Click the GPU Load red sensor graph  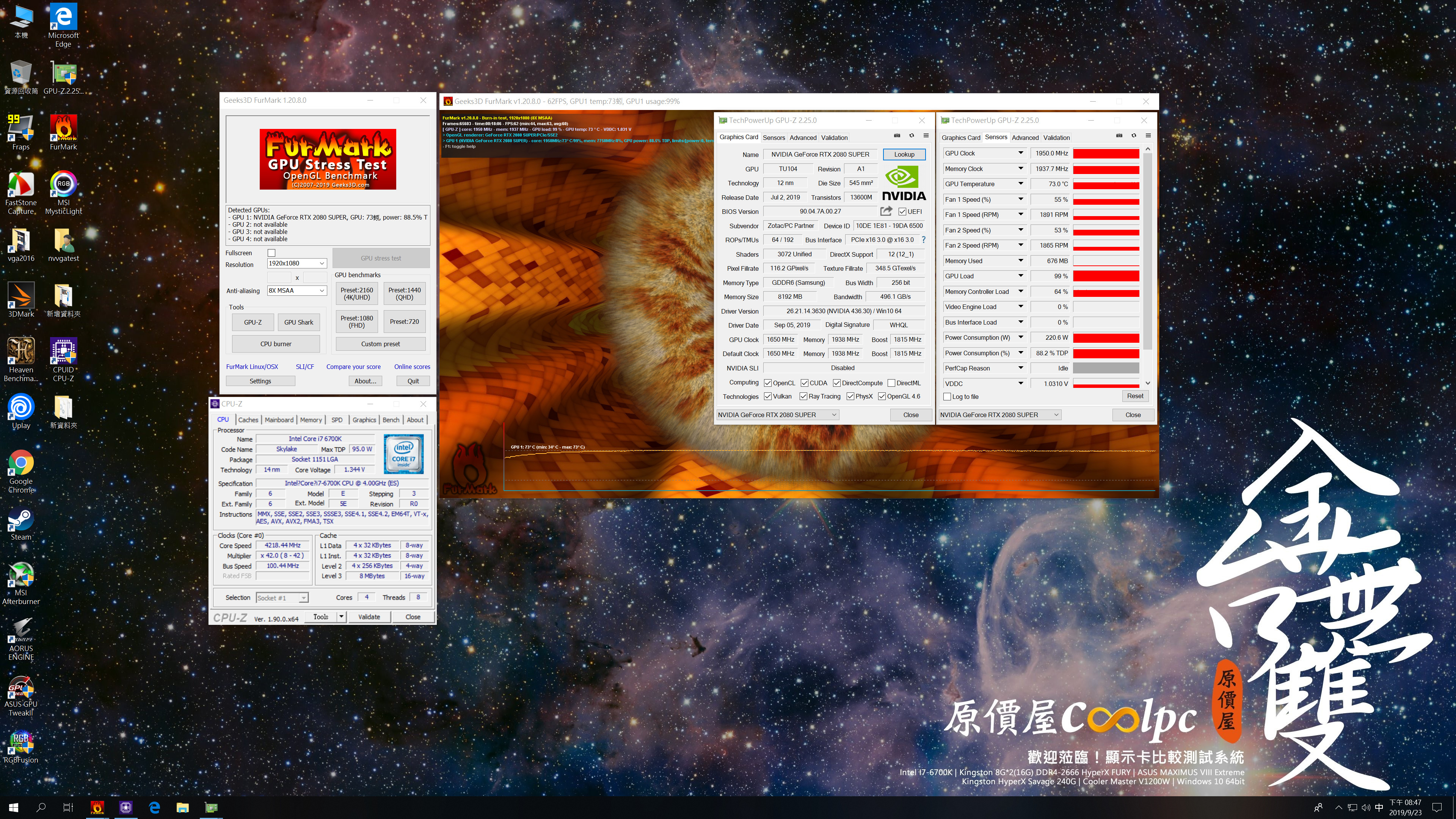point(1106,276)
